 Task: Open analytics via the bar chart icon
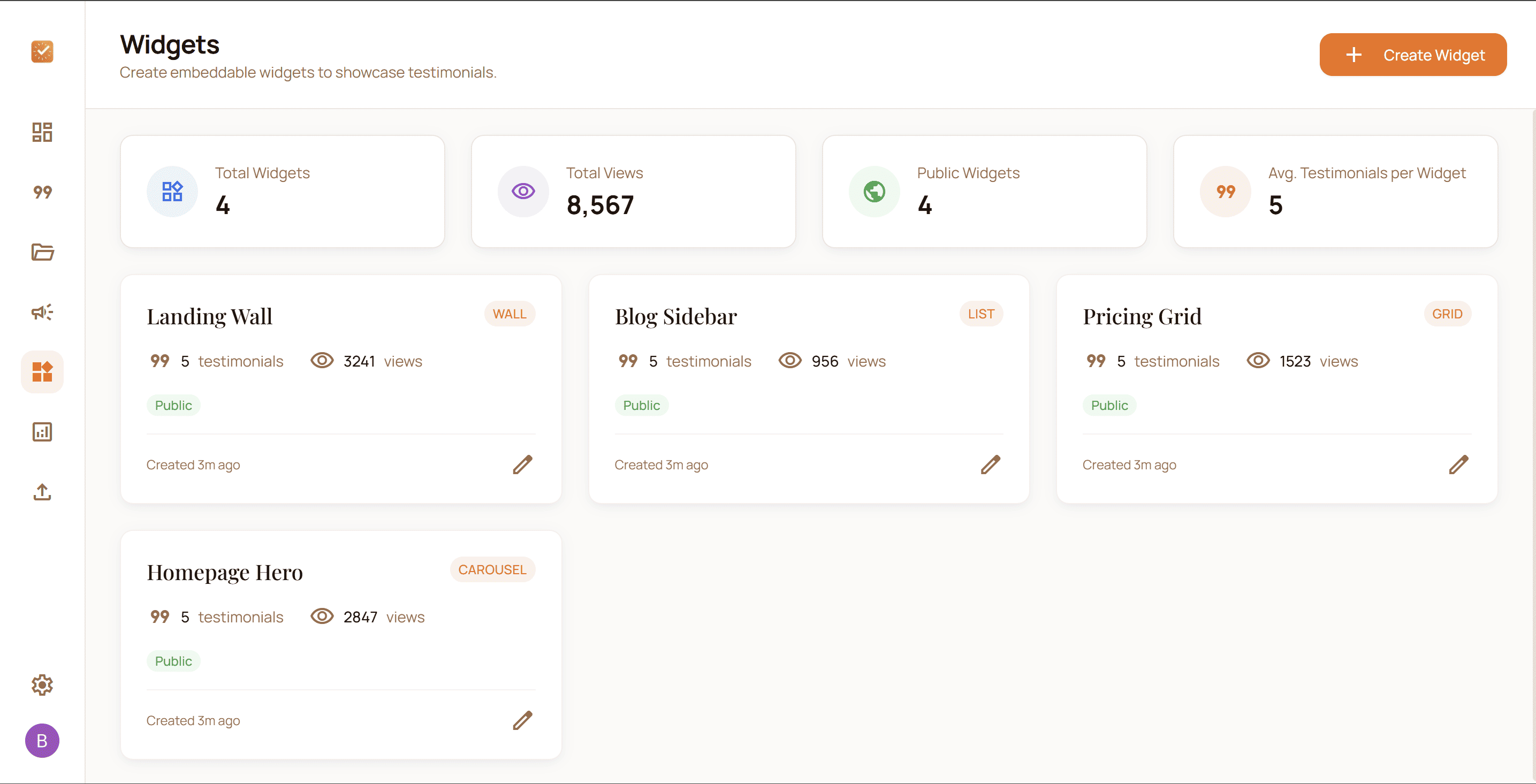coord(42,432)
